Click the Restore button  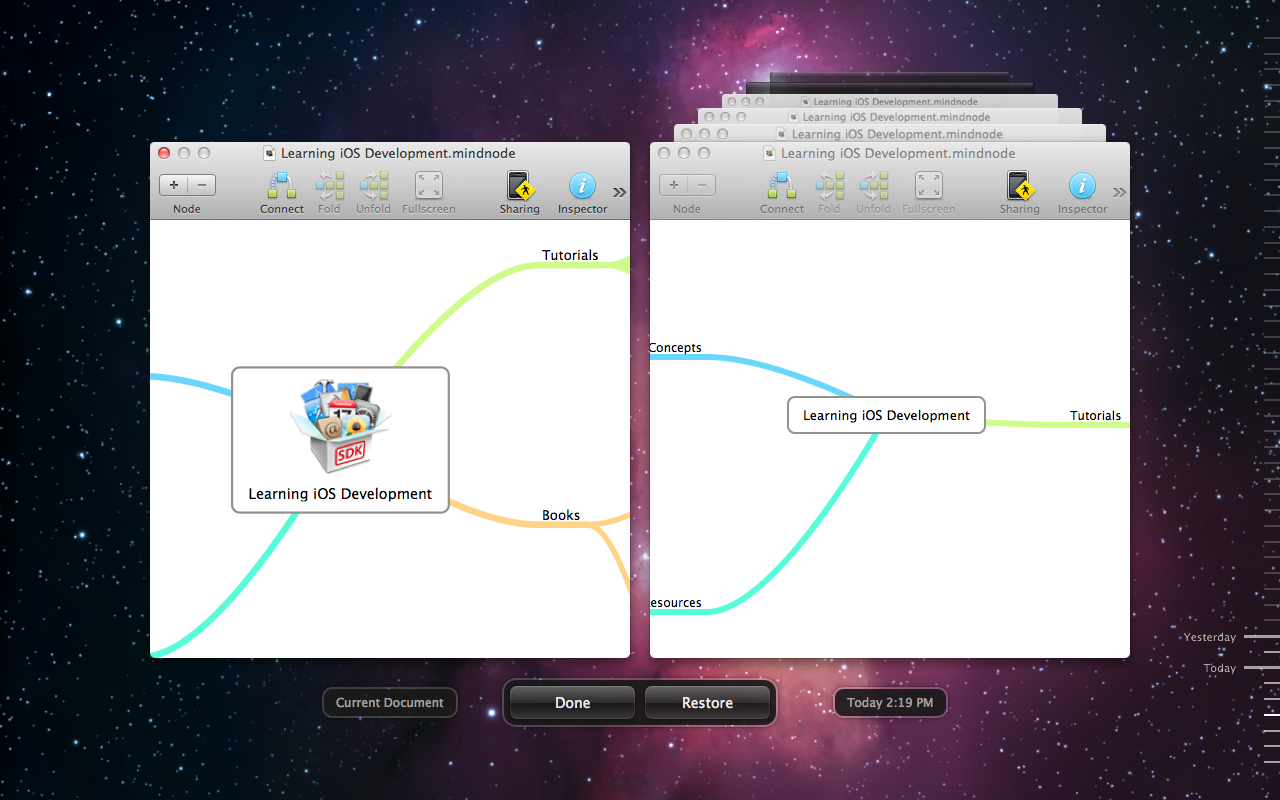point(707,703)
